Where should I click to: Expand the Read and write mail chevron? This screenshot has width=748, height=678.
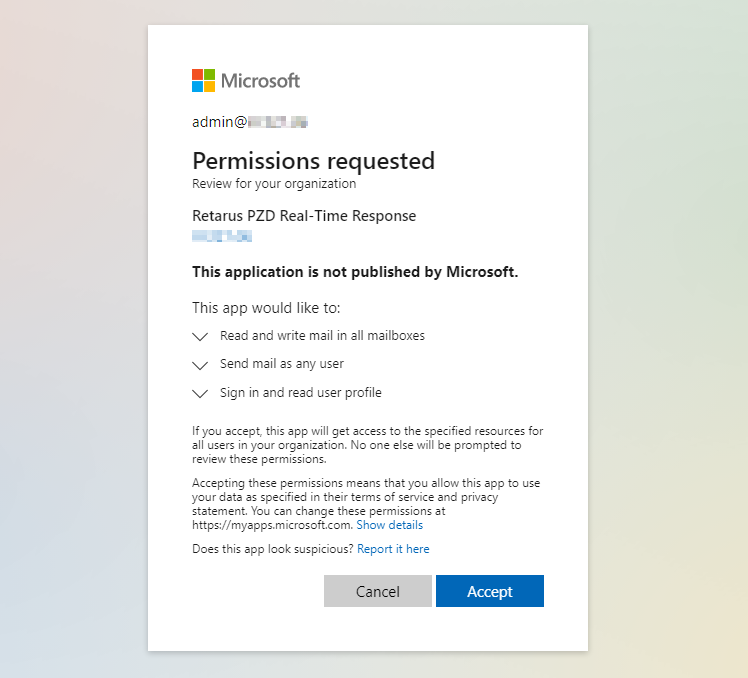(x=200, y=337)
